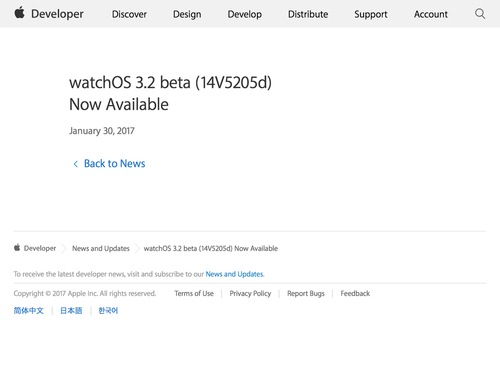Click the Copyright 2017 Apple Inc. text

click(85, 293)
